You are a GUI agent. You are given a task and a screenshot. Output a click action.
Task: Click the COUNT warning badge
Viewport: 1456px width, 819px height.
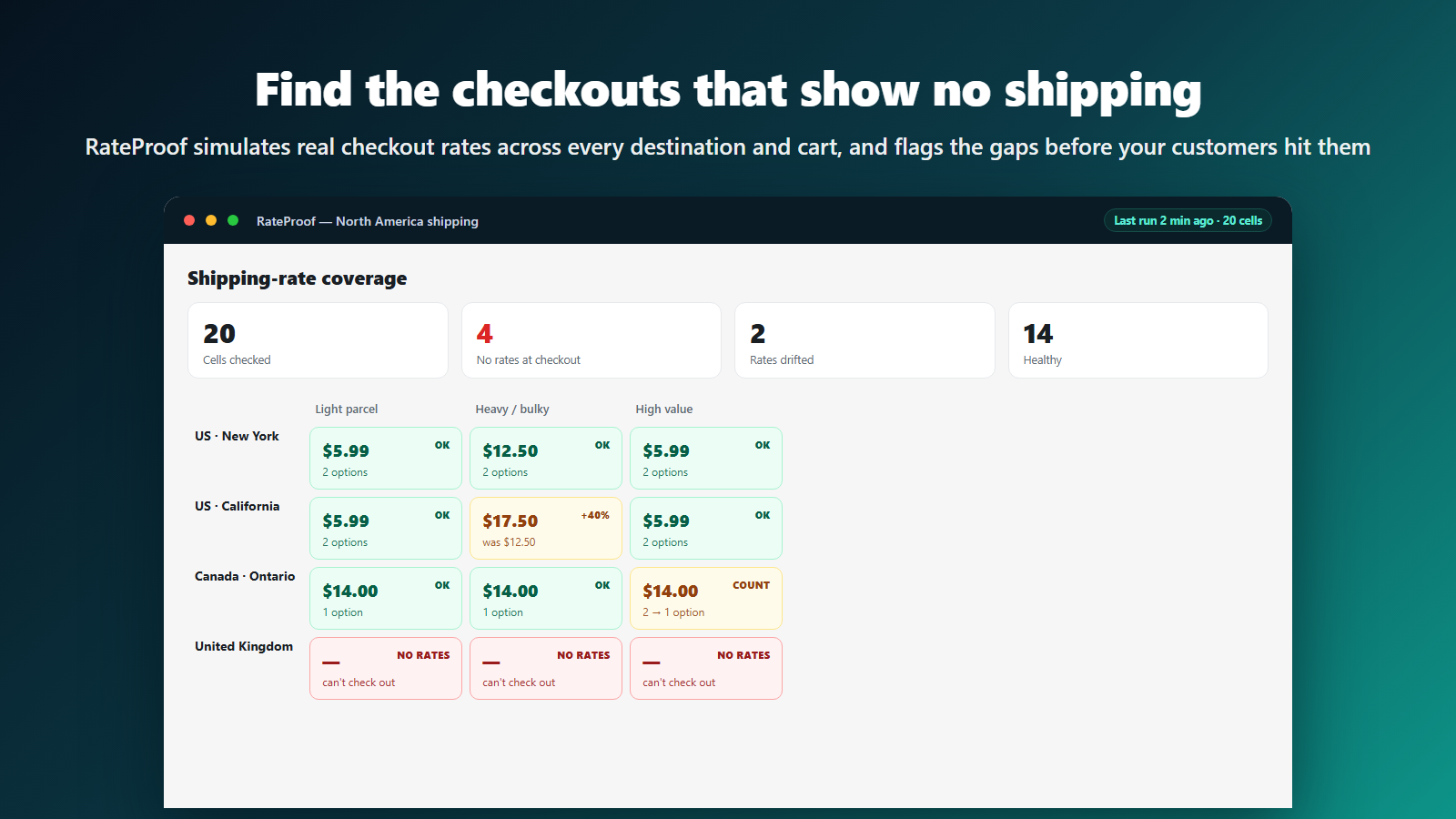pyautogui.click(x=751, y=585)
